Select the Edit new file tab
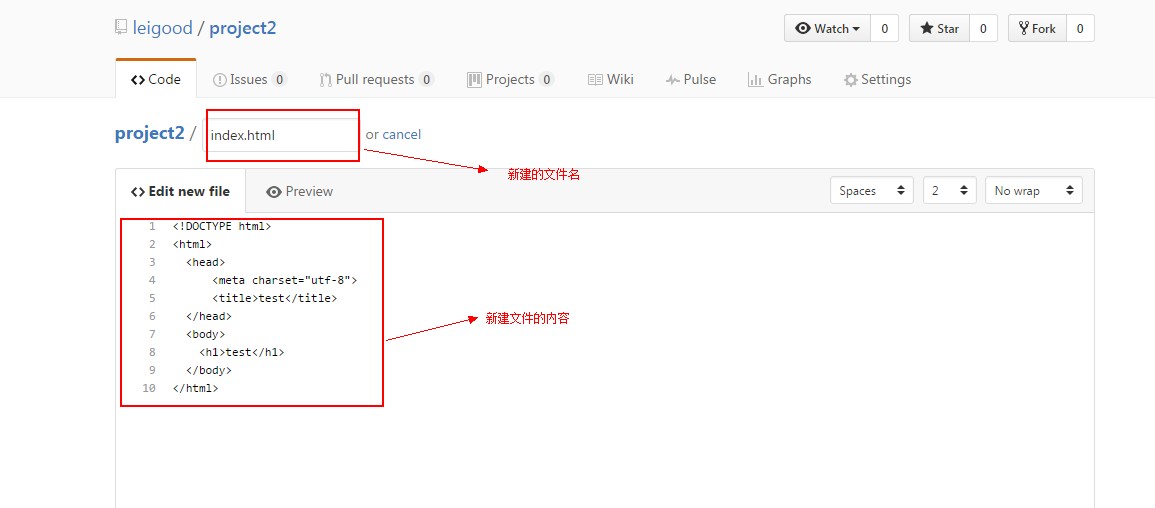Viewport: 1155px width, 508px height. pos(180,191)
